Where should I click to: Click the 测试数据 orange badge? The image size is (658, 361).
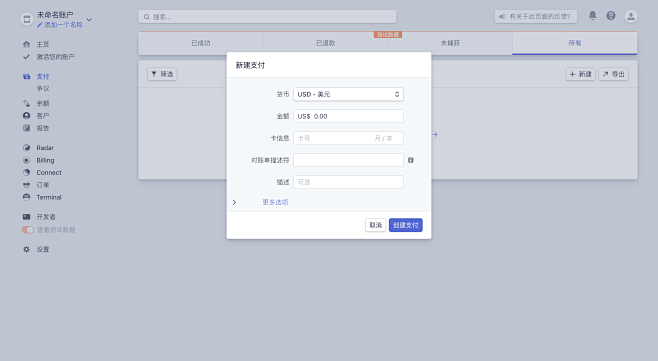pos(388,34)
